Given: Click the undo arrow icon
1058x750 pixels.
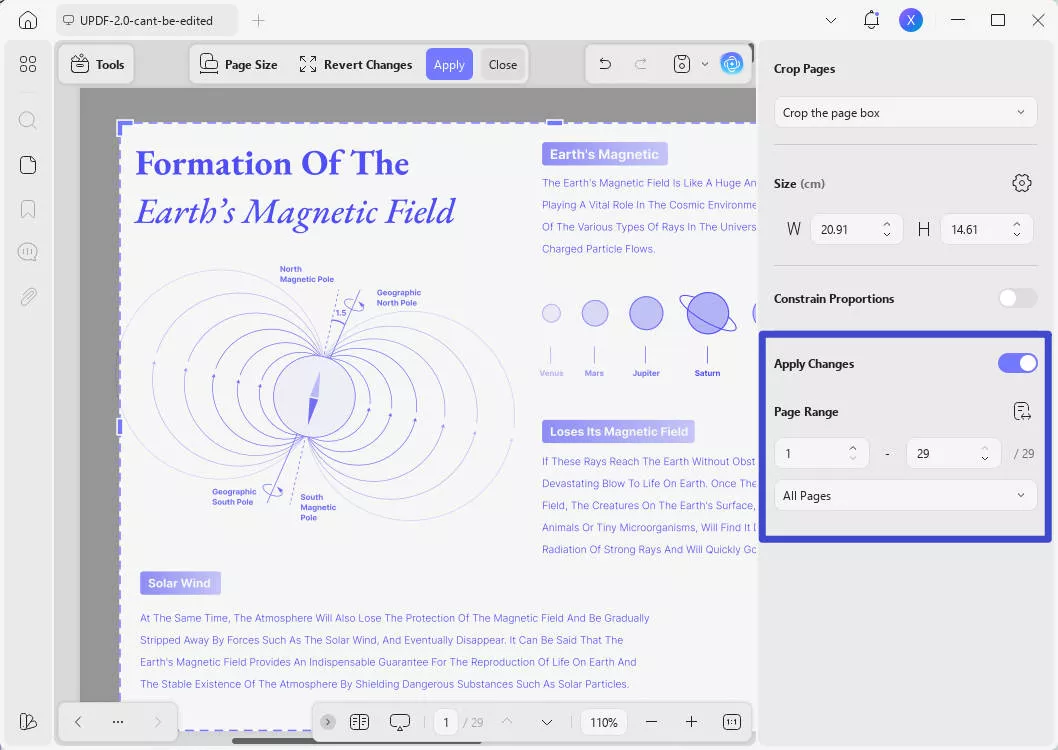Looking at the screenshot, I should point(605,64).
